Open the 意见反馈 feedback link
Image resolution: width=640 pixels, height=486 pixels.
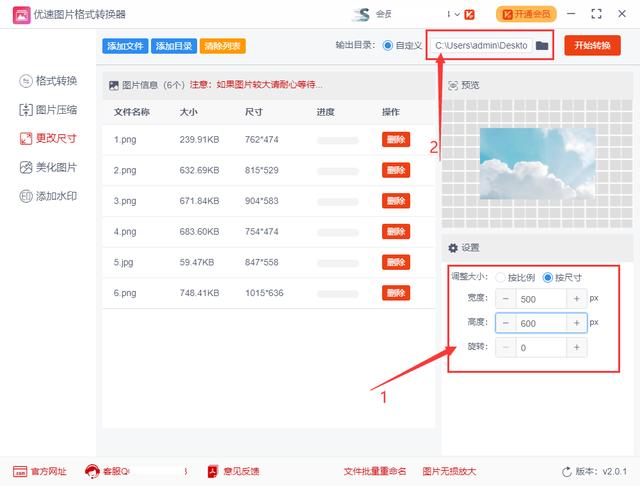tap(233, 472)
